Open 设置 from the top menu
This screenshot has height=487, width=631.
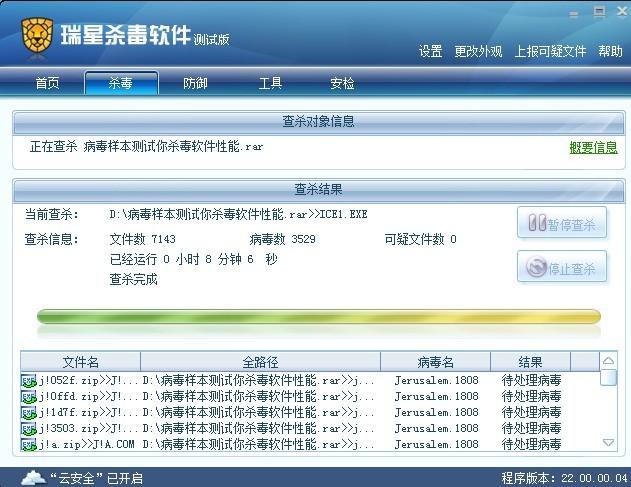point(430,52)
